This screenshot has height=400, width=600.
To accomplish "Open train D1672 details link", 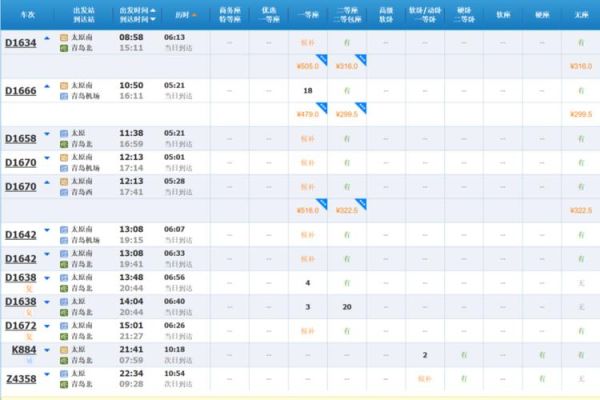I will 21,326.
